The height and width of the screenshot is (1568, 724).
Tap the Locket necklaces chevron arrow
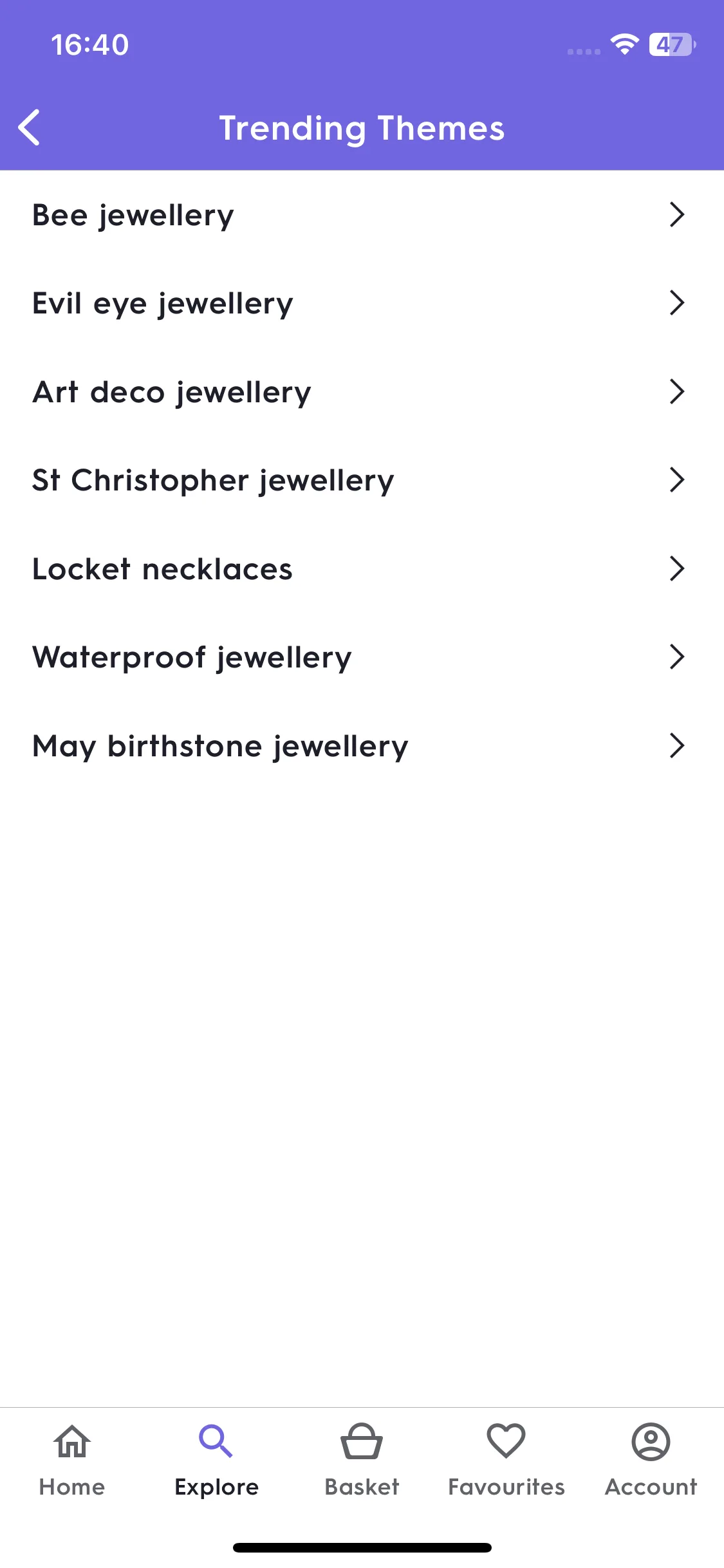676,568
